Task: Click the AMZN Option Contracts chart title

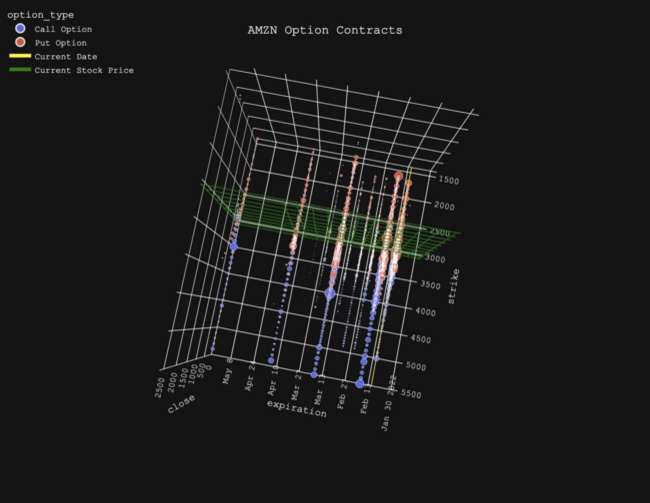Action: [x=325, y=30]
